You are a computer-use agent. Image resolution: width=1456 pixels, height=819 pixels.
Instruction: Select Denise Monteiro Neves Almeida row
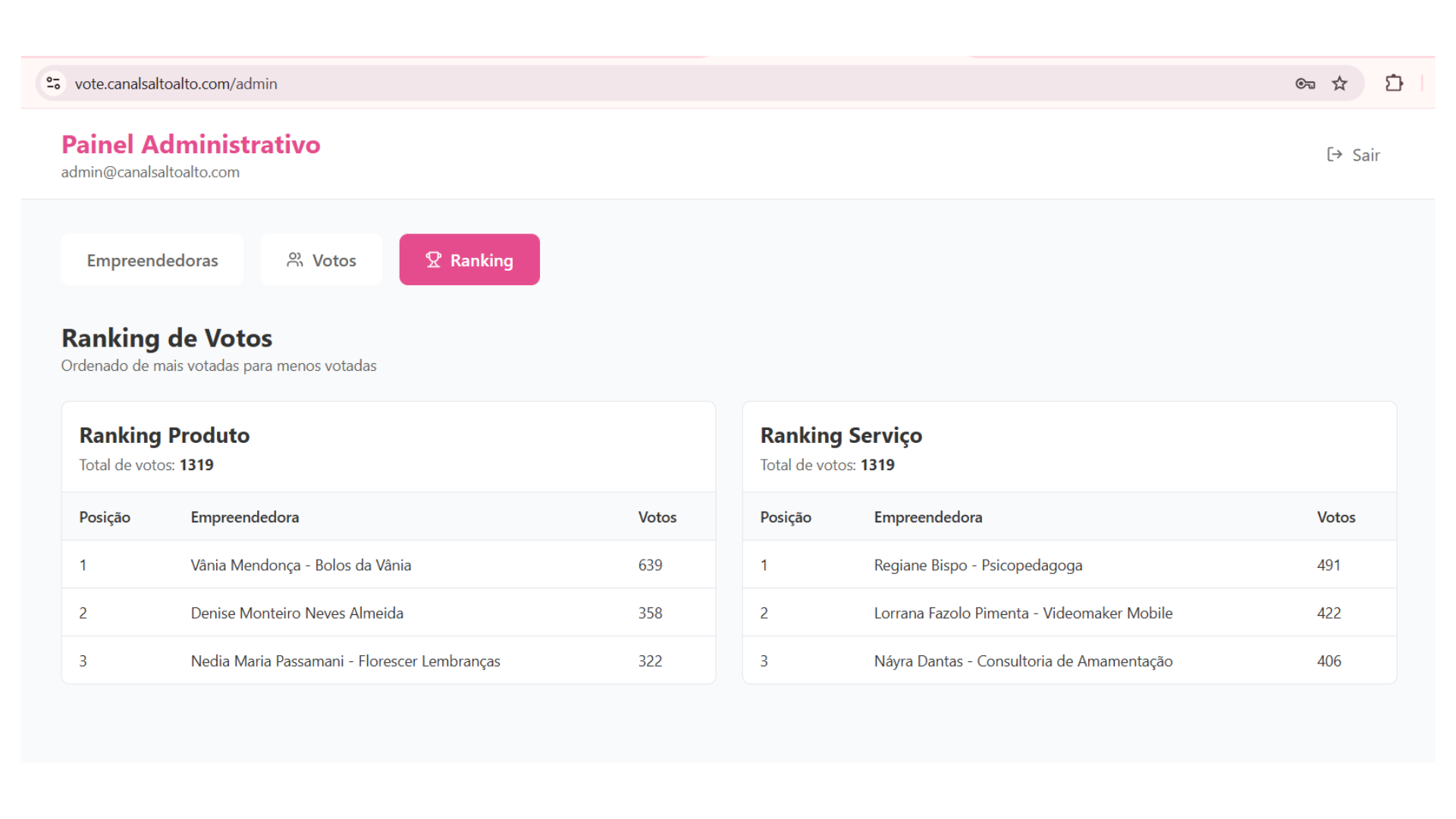297,613
